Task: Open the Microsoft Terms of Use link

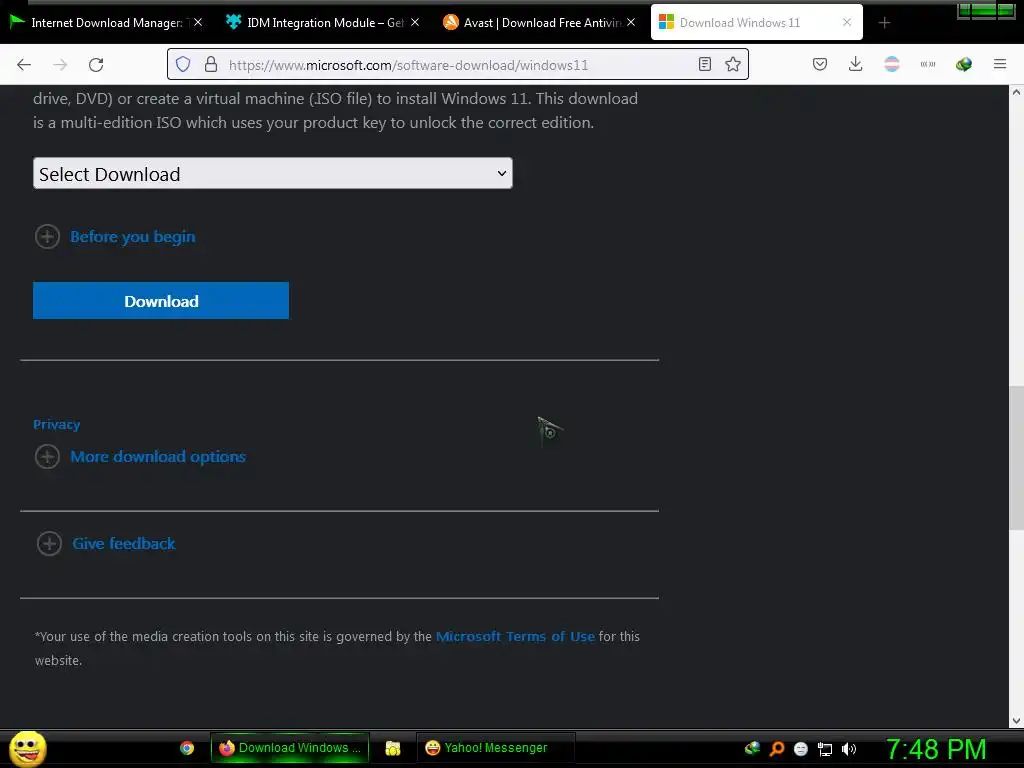Action: (x=515, y=636)
